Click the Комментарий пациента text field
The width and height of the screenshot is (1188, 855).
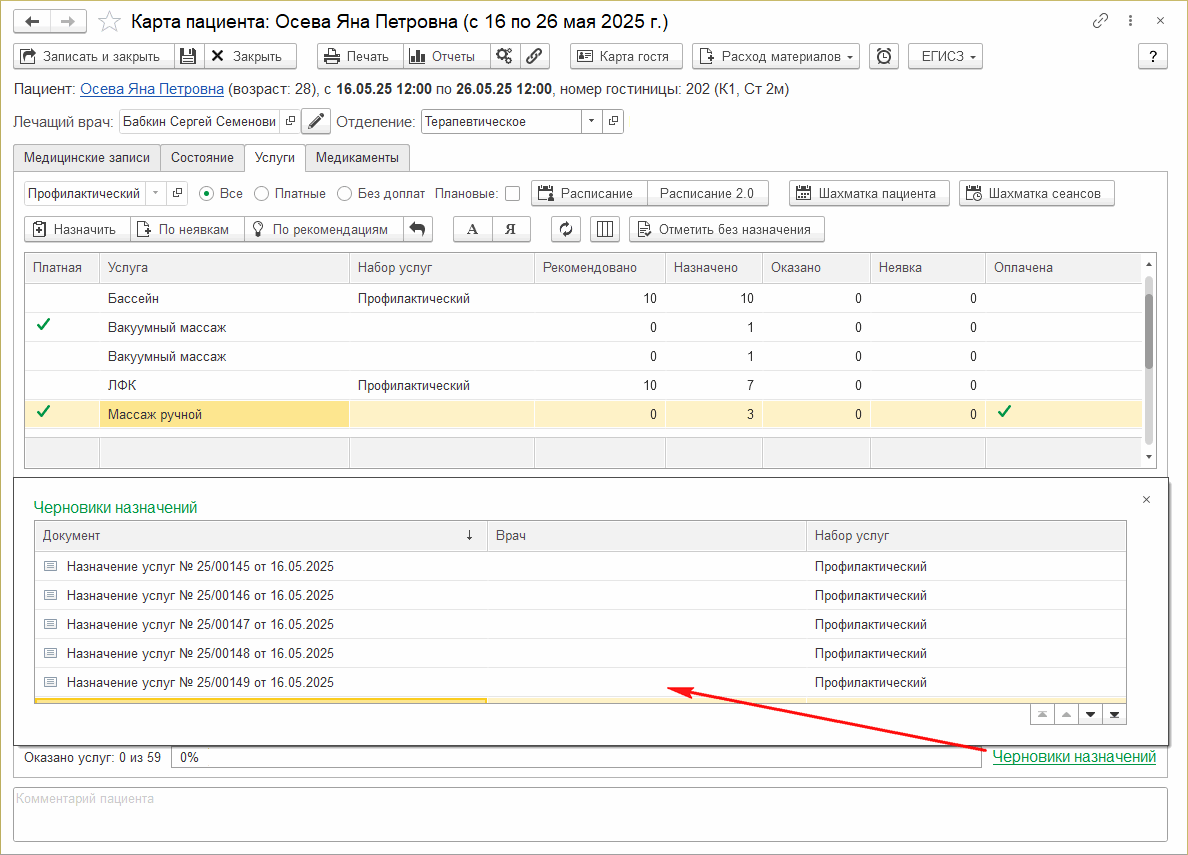[590, 814]
